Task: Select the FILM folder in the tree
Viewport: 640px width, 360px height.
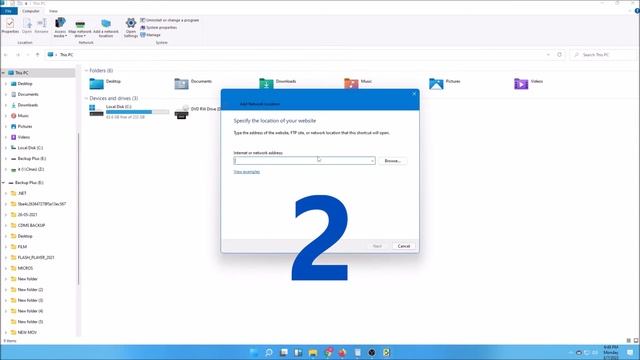Action: (x=22, y=247)
